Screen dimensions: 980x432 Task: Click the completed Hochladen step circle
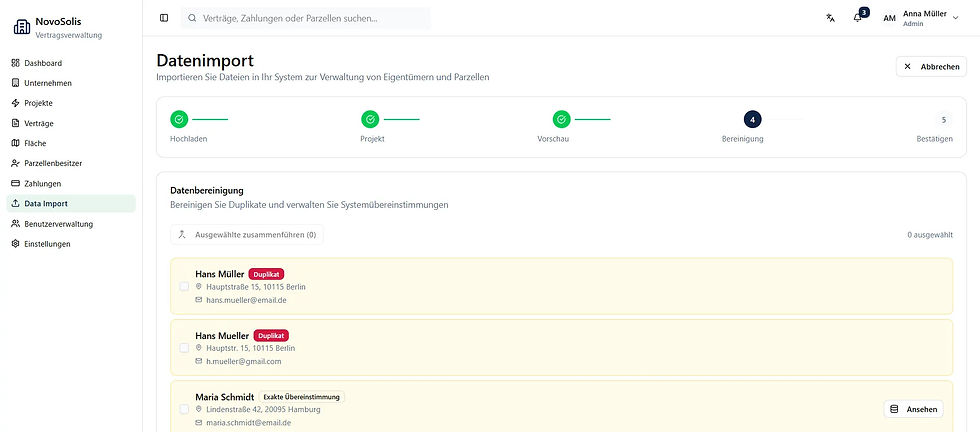tap(179, 119)
